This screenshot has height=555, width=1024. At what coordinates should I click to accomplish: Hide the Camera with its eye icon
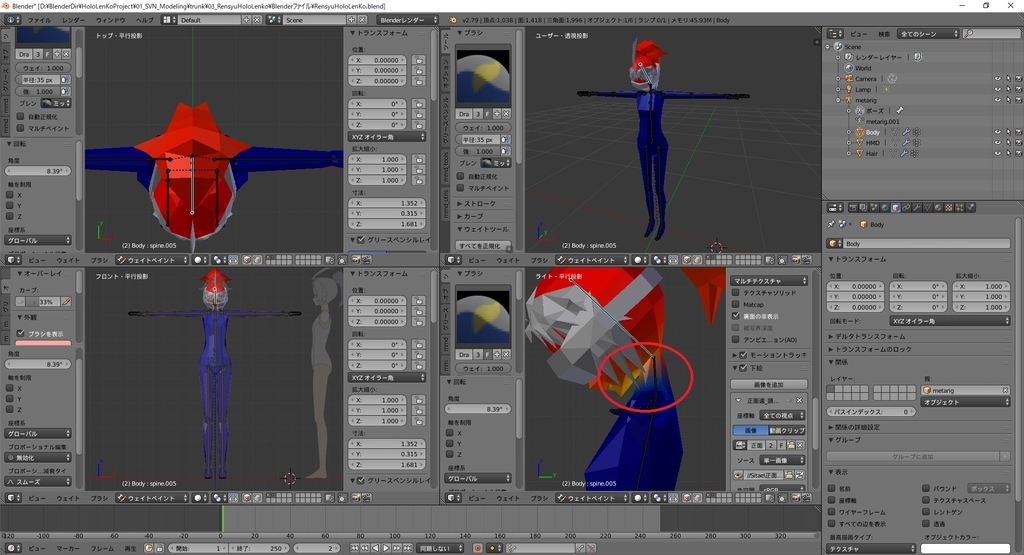[x=998, y=78]
